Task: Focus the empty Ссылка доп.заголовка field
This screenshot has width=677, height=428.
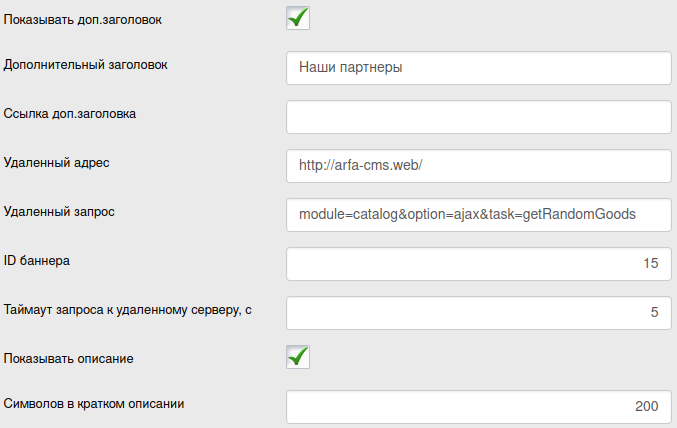Action: [478, 117]
